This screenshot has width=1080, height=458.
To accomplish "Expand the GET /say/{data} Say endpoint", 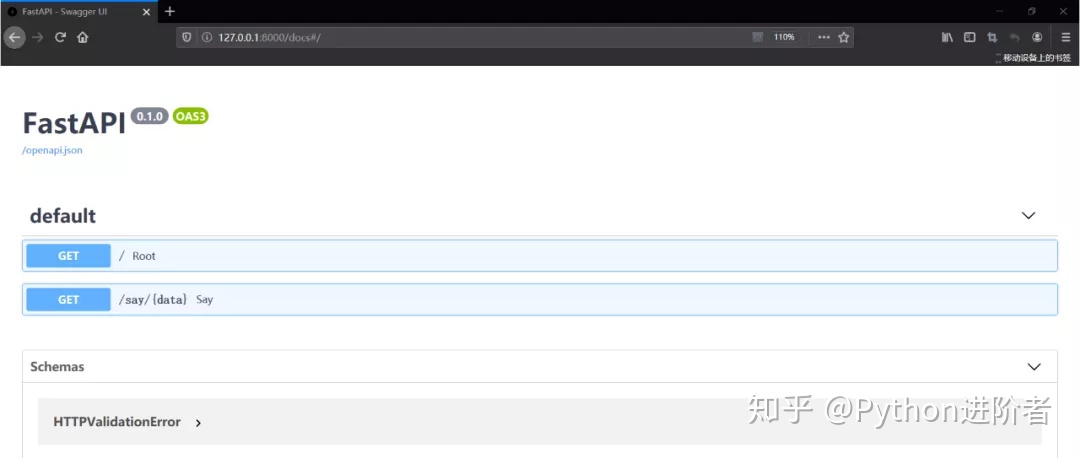I will click(x=540, y=300).
